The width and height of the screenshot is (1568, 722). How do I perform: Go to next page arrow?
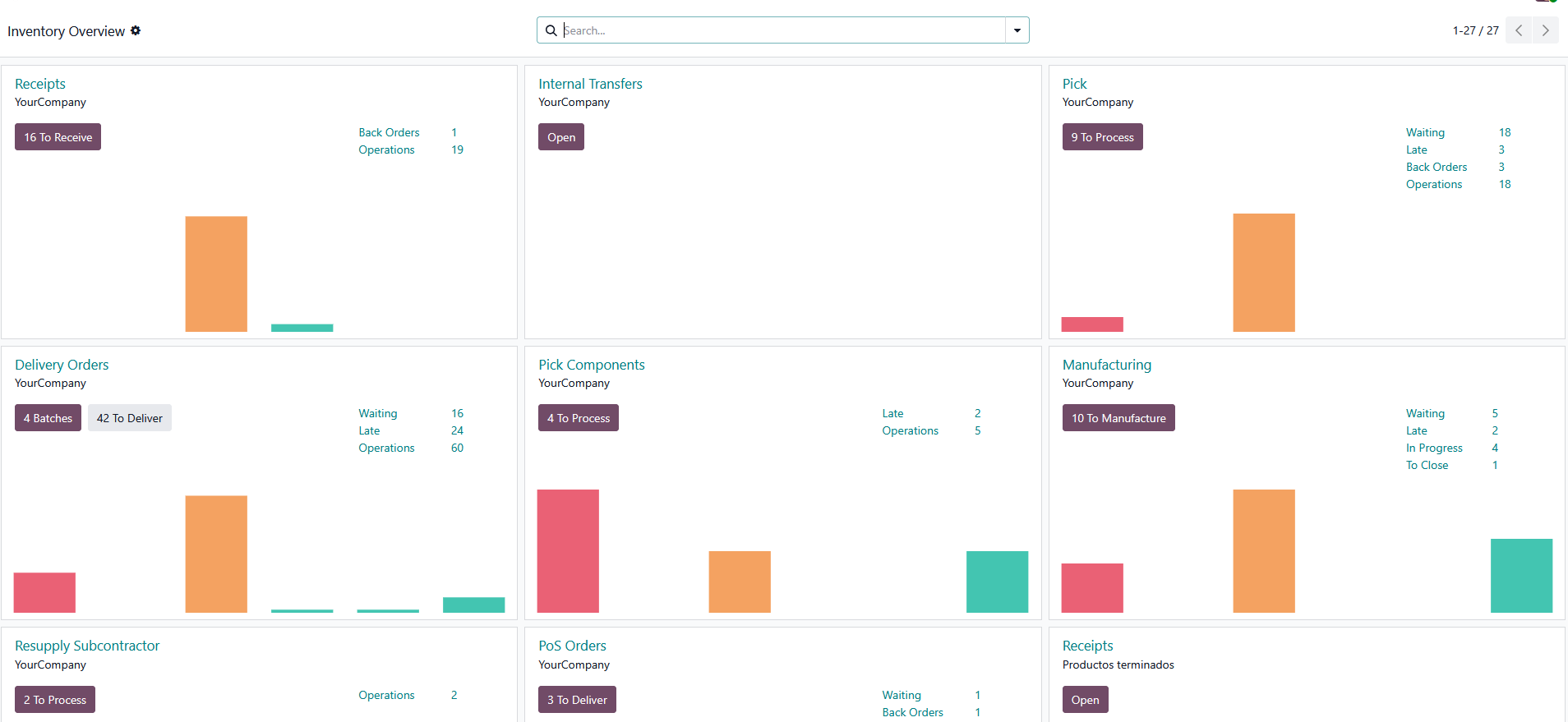tap(1545, 30)
